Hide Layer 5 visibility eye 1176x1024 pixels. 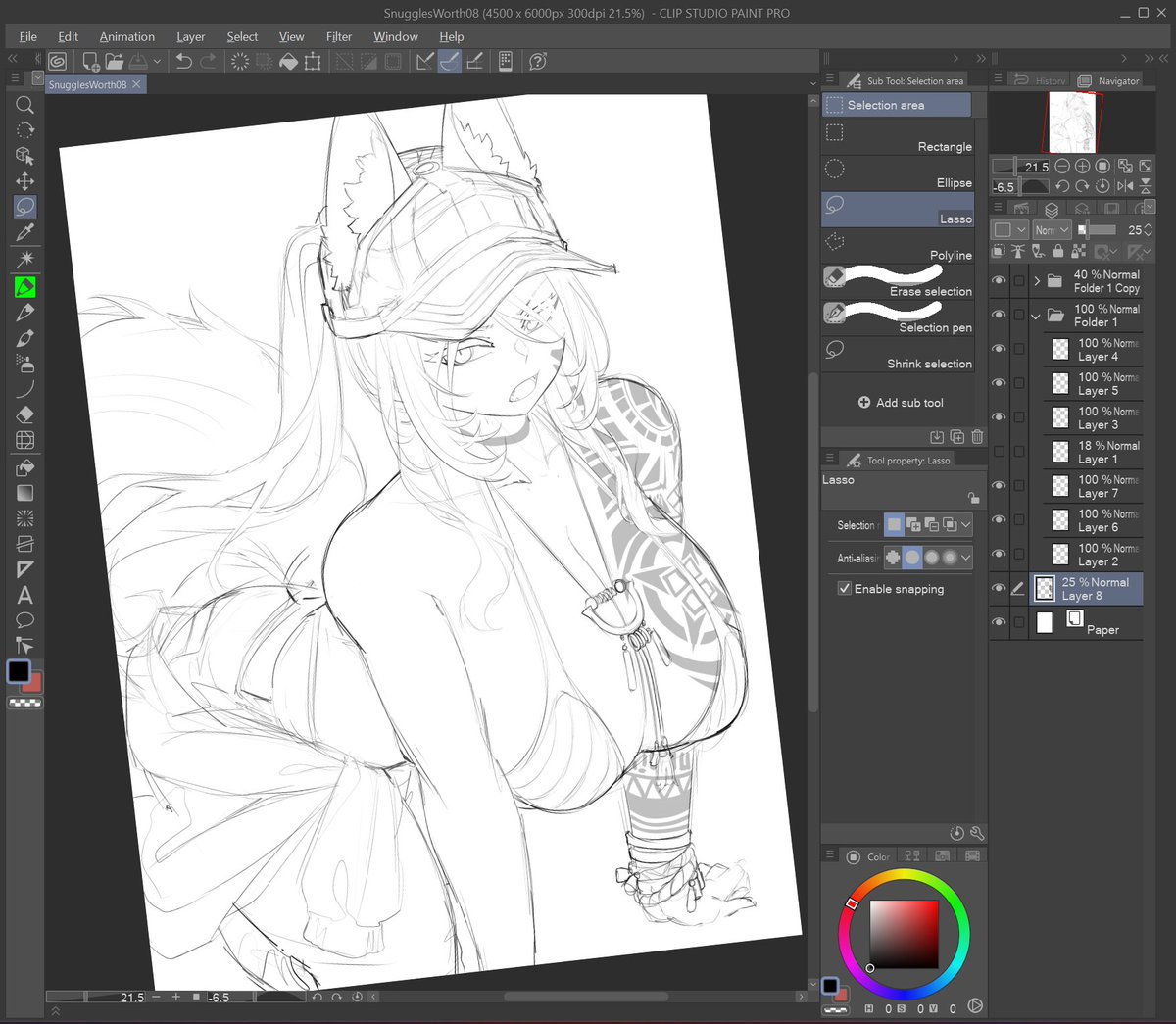pyautogui.click(x=999, y=383)
